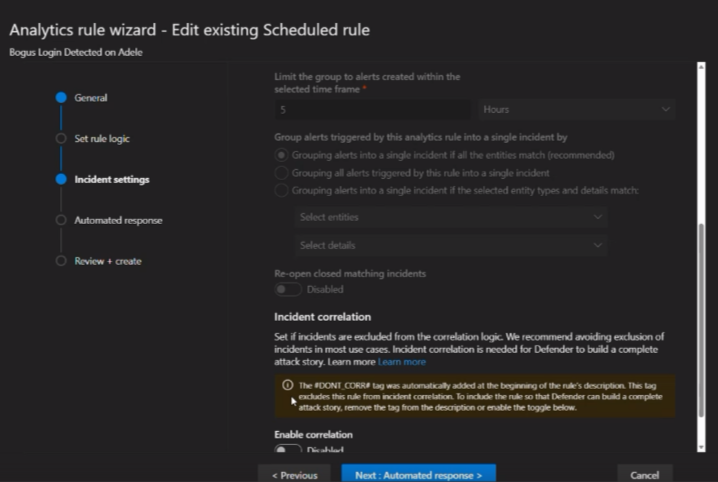718x482 pixels.
Task: Click scrollbar down arrow icon
Action: click(x=700, y=446)
